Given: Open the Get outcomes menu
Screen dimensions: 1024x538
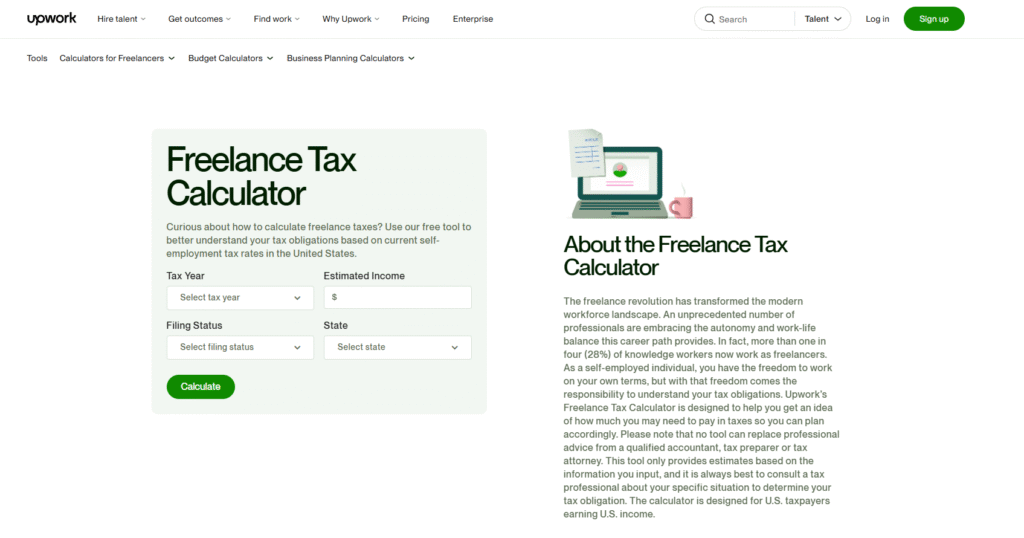Looking at the screenshot, I should 199,19.
